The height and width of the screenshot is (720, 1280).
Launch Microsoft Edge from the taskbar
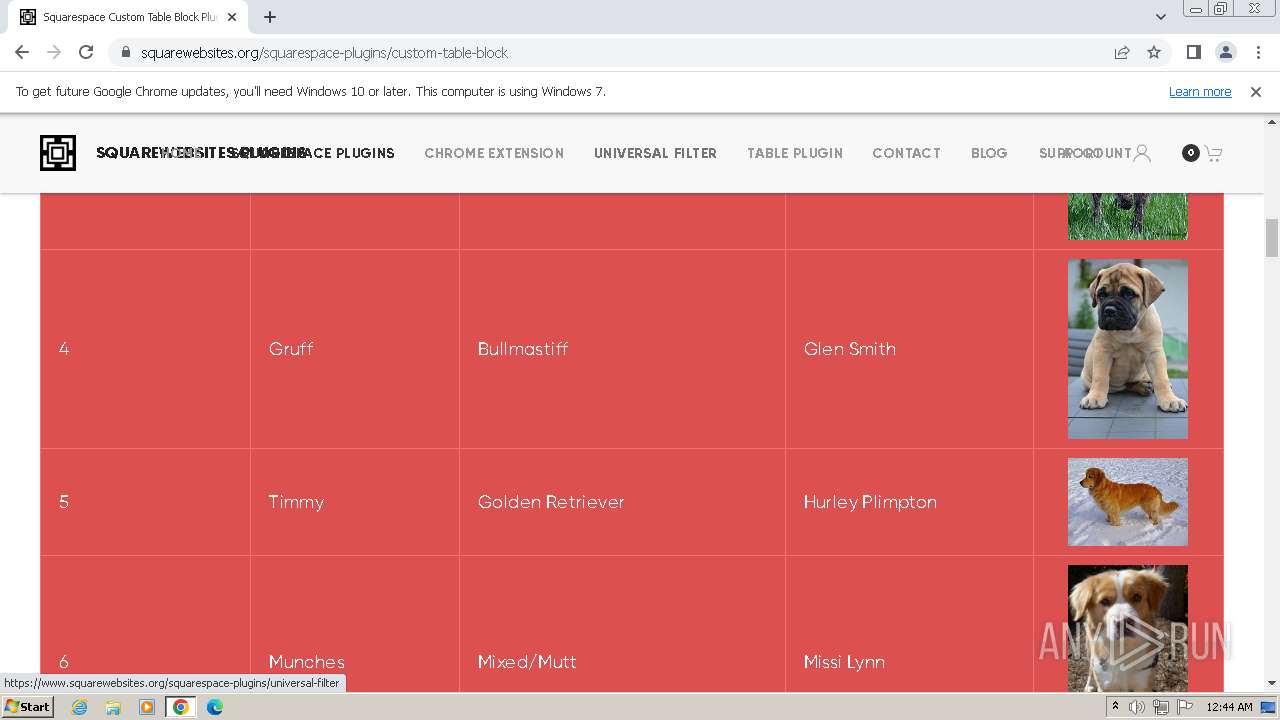[x=215, y=707]
